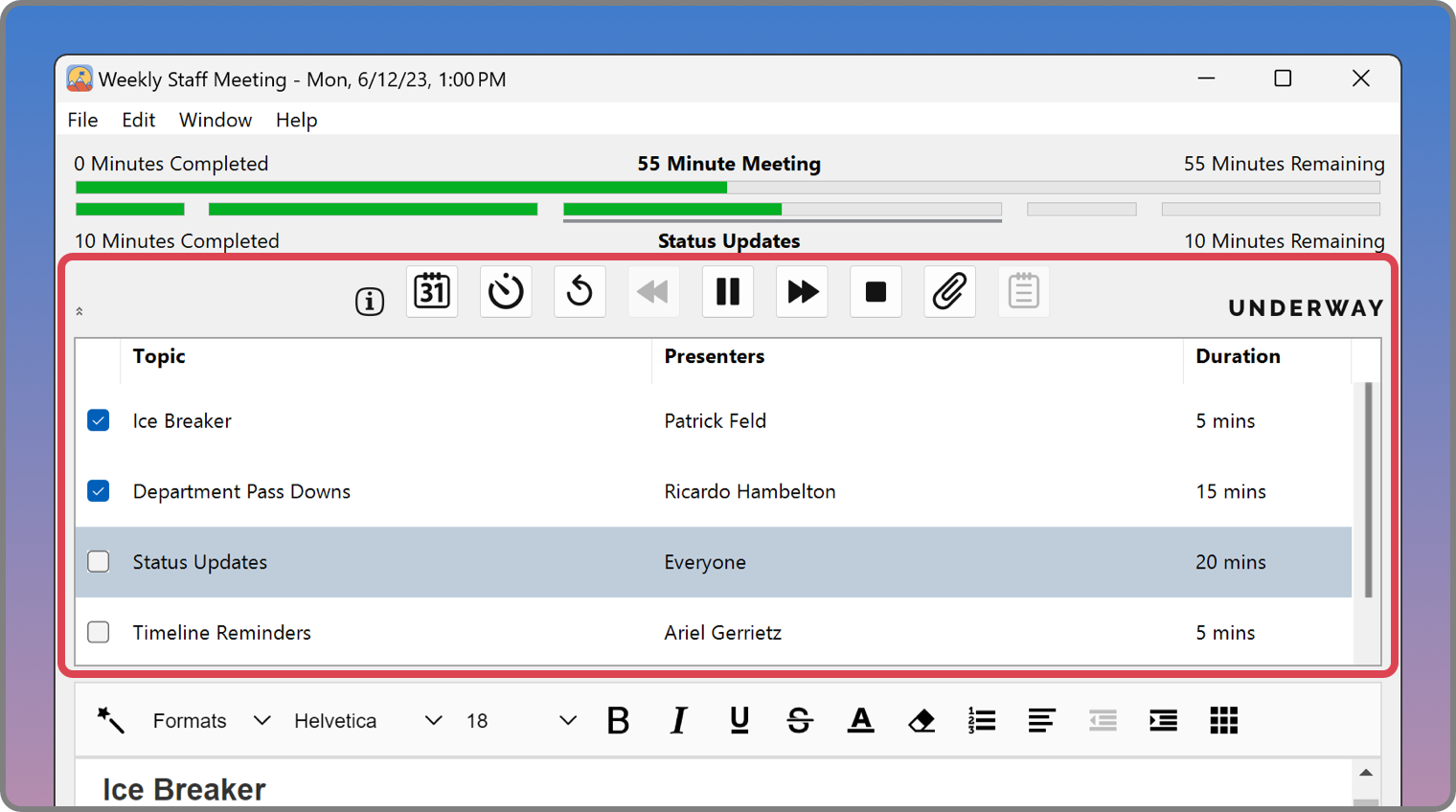Open the Formats dropdown
Screen dimensions: 1456x812
click(x=211, y=720)
